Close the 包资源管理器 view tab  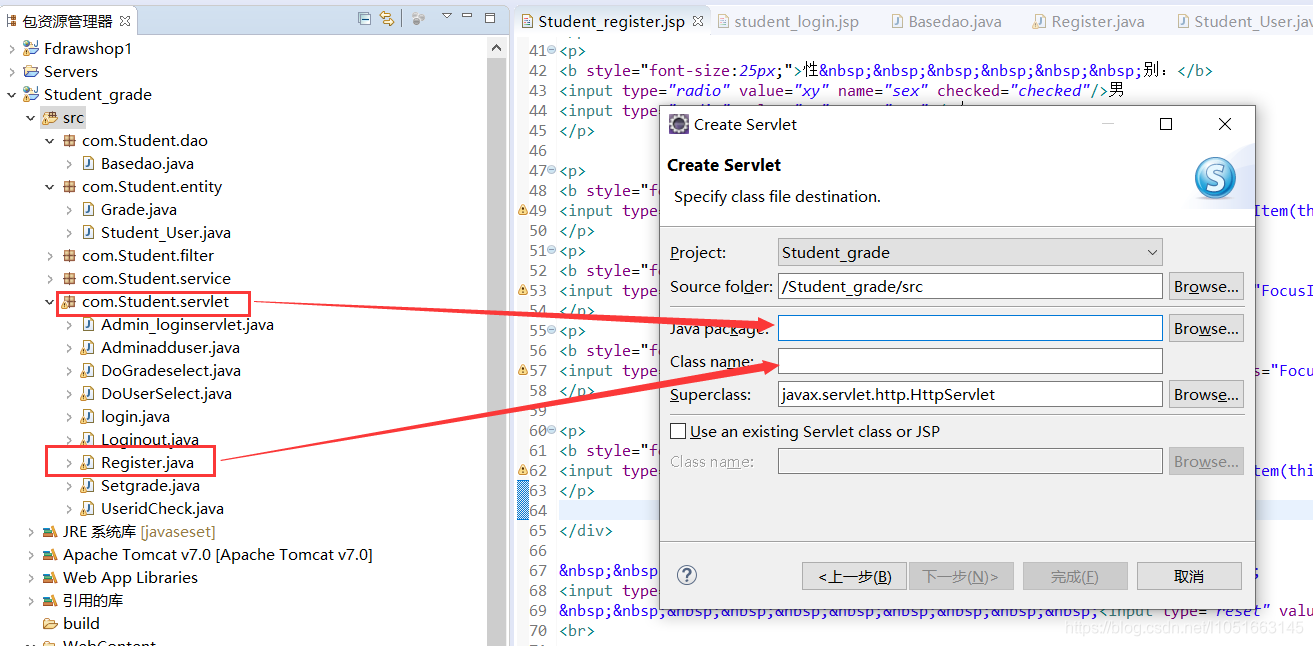click(x=125, y=20)
